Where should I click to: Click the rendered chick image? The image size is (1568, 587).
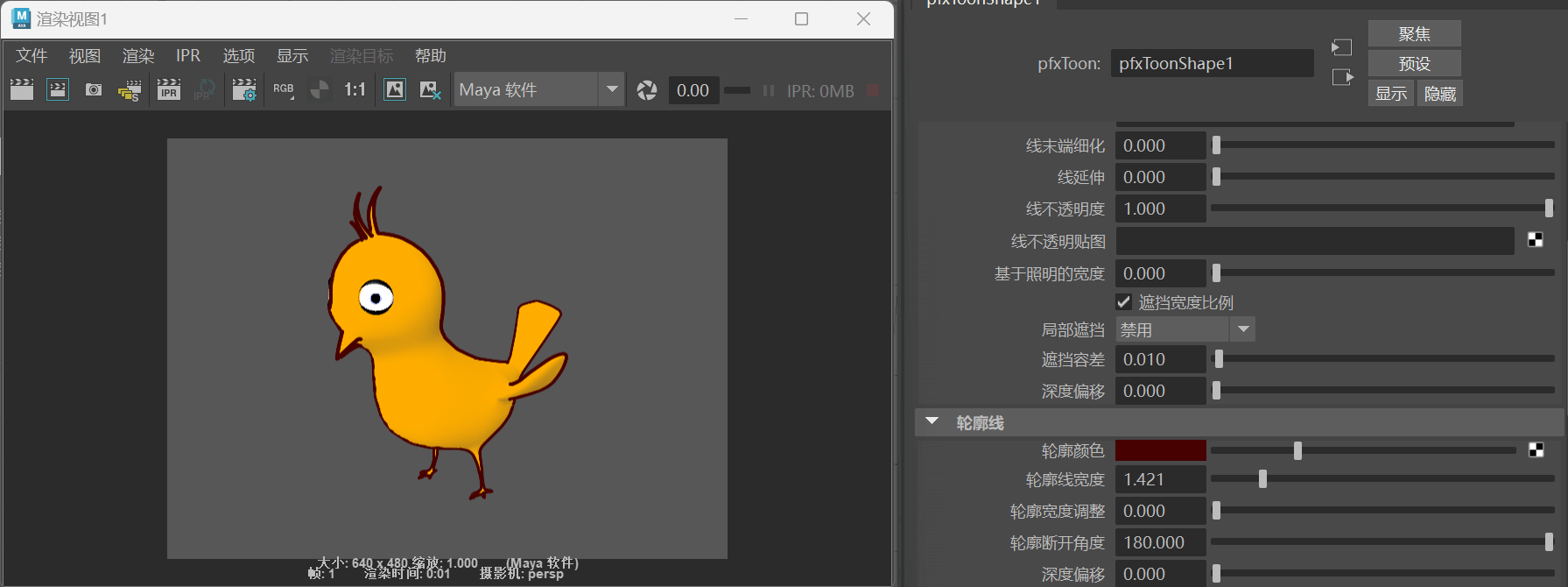point(447,348)
